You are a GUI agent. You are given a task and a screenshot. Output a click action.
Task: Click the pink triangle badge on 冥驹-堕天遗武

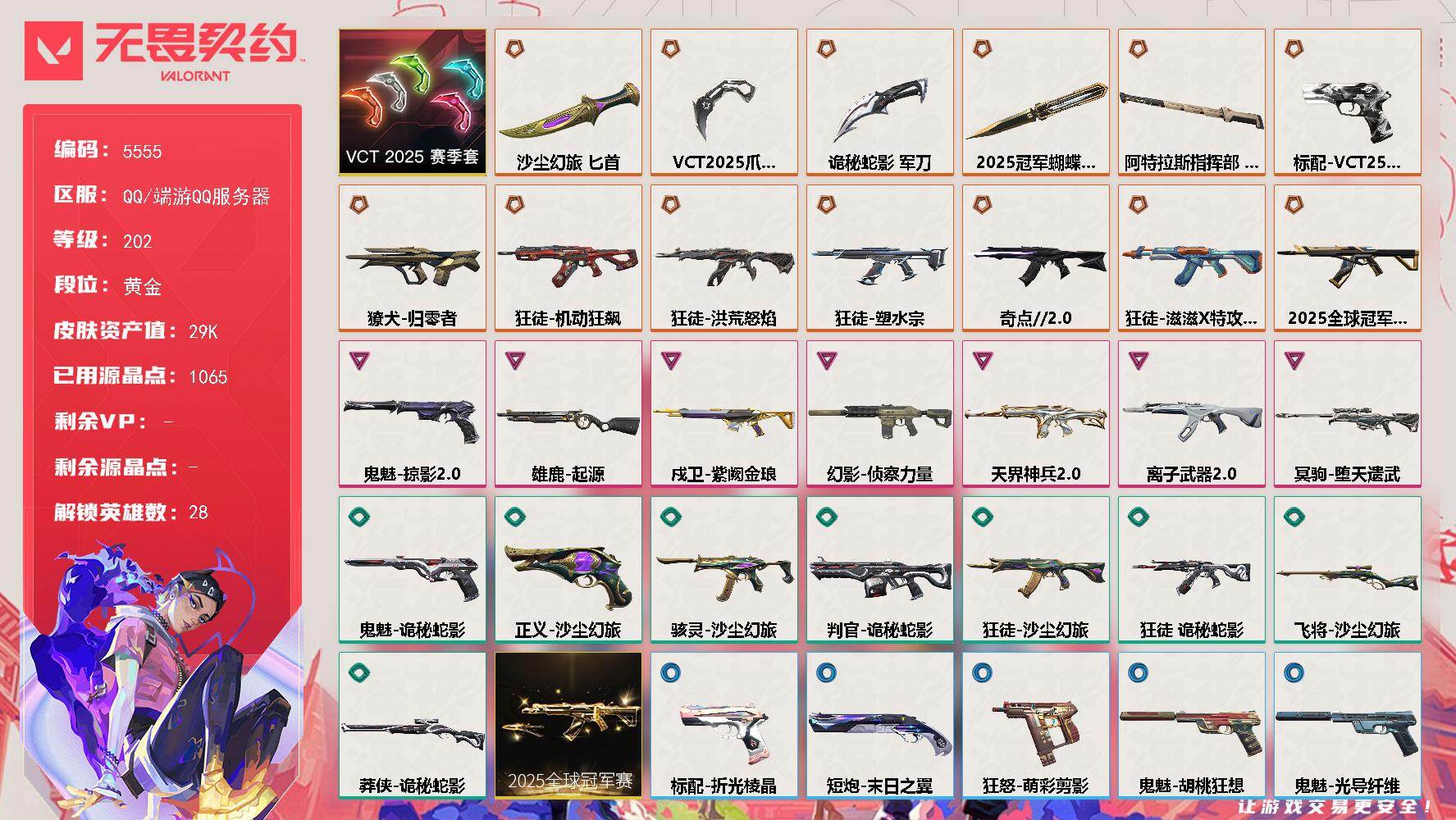1294,360
